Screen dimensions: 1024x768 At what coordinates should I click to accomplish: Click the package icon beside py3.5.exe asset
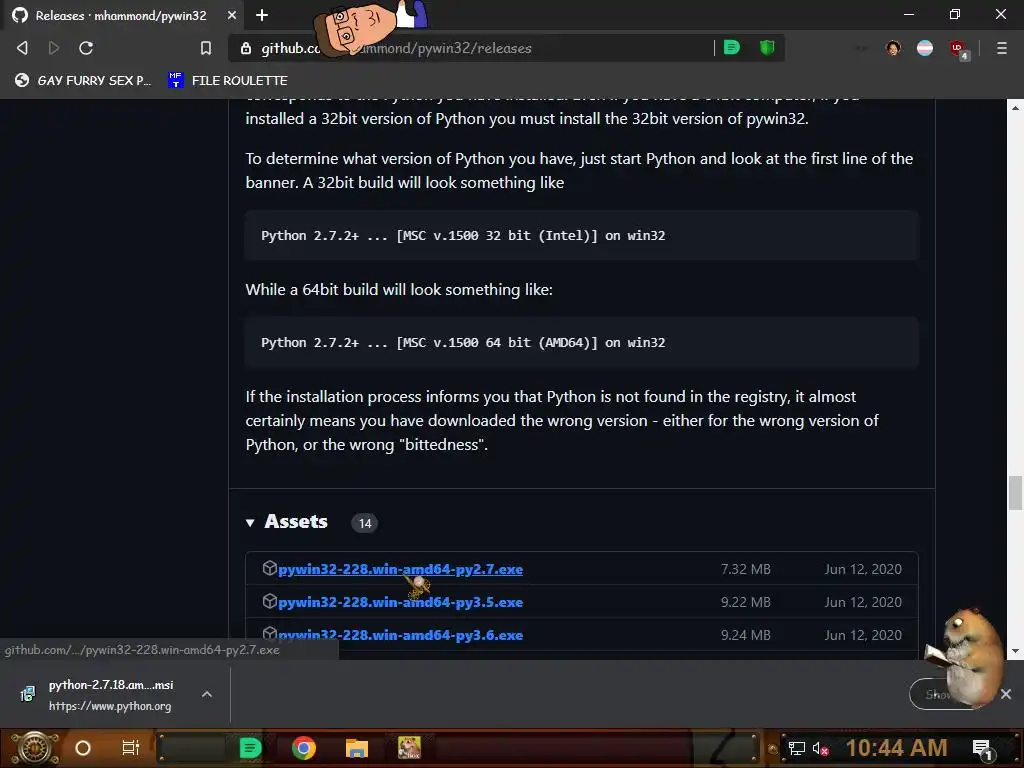coord(270,601)
